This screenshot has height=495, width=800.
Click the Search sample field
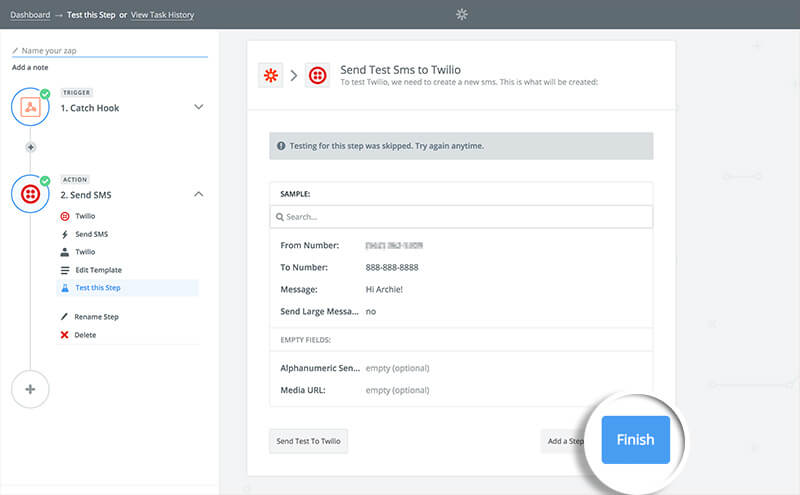(x=461, y=217)
